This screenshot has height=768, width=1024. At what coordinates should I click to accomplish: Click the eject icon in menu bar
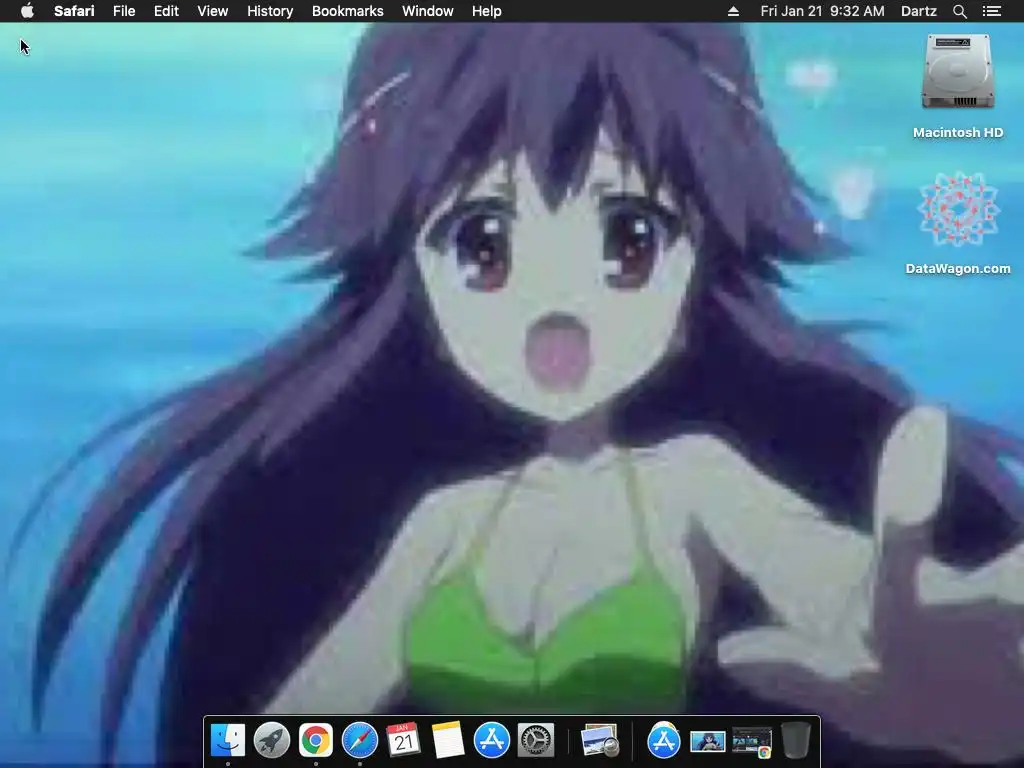[x=733, y=11]
